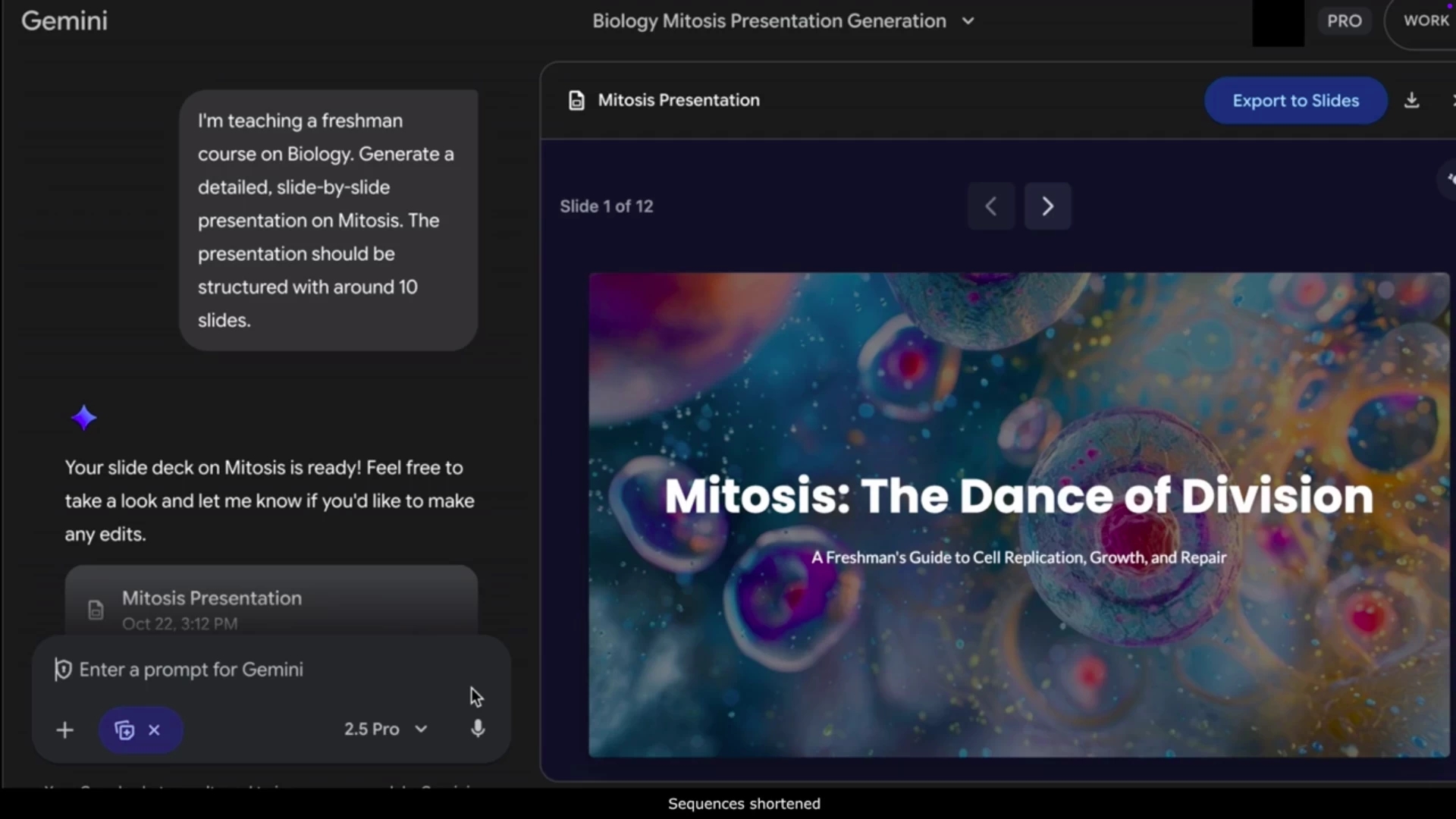Click the microphone voice input icon

pyautogui.click(x=477, y=729)
